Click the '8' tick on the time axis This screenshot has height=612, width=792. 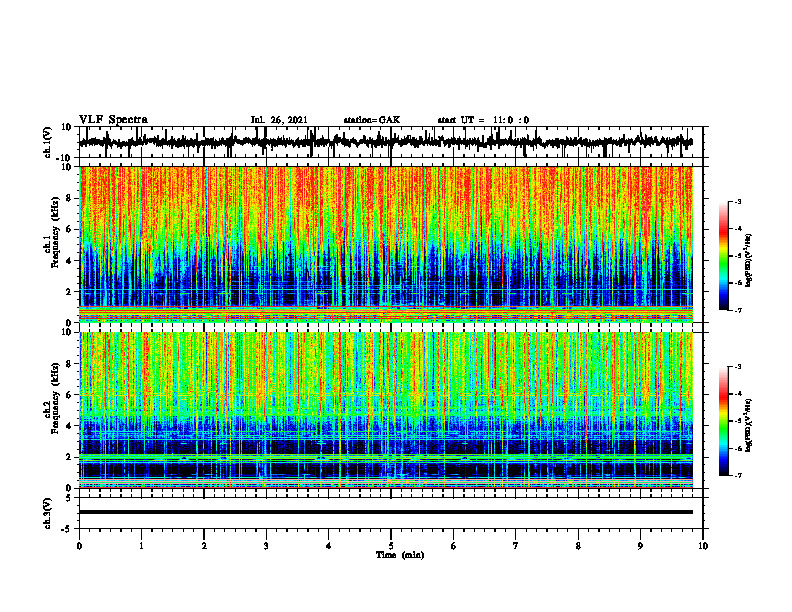coord(578,546)
